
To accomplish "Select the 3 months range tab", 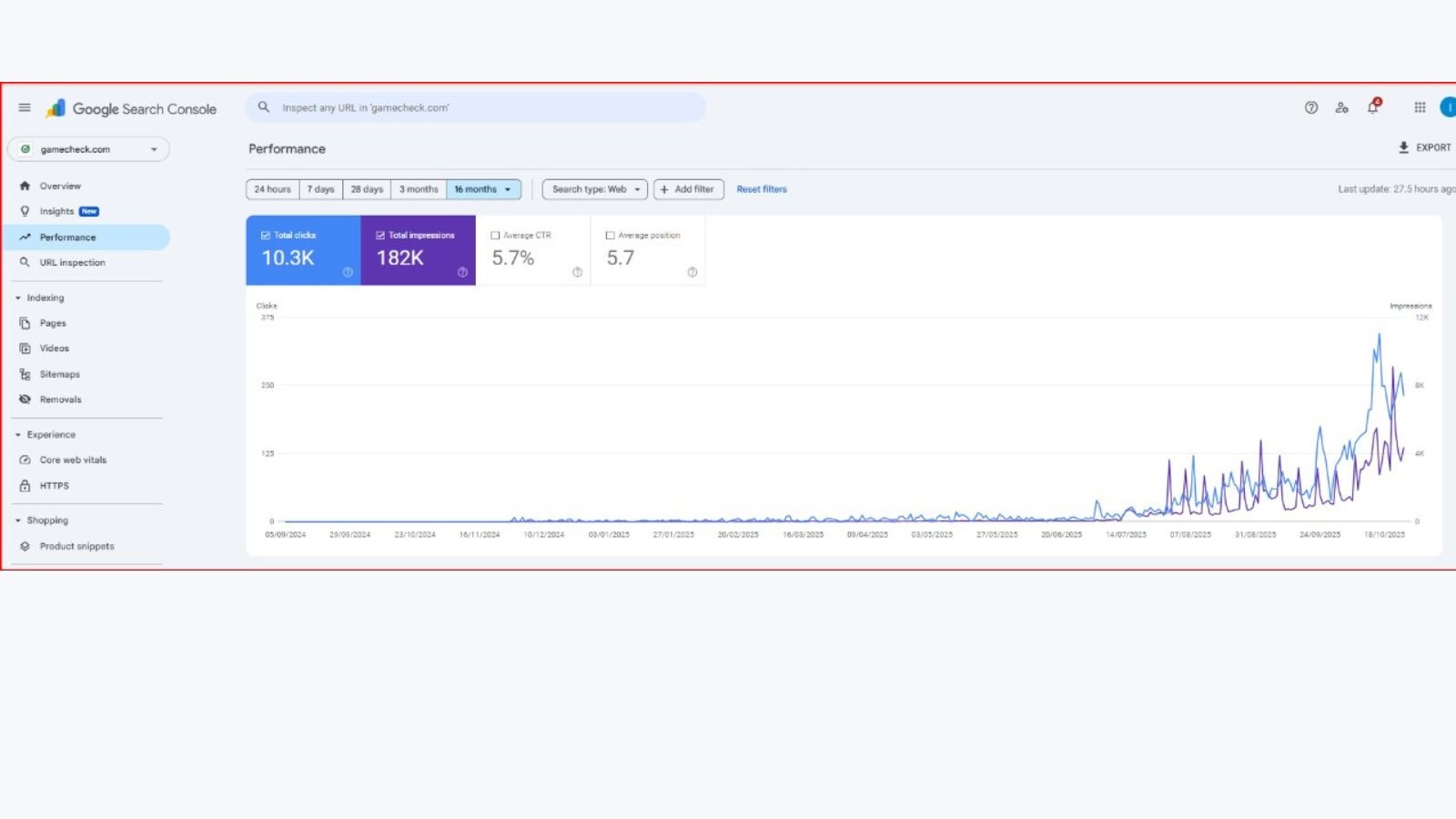I will (x=419, y=189).
